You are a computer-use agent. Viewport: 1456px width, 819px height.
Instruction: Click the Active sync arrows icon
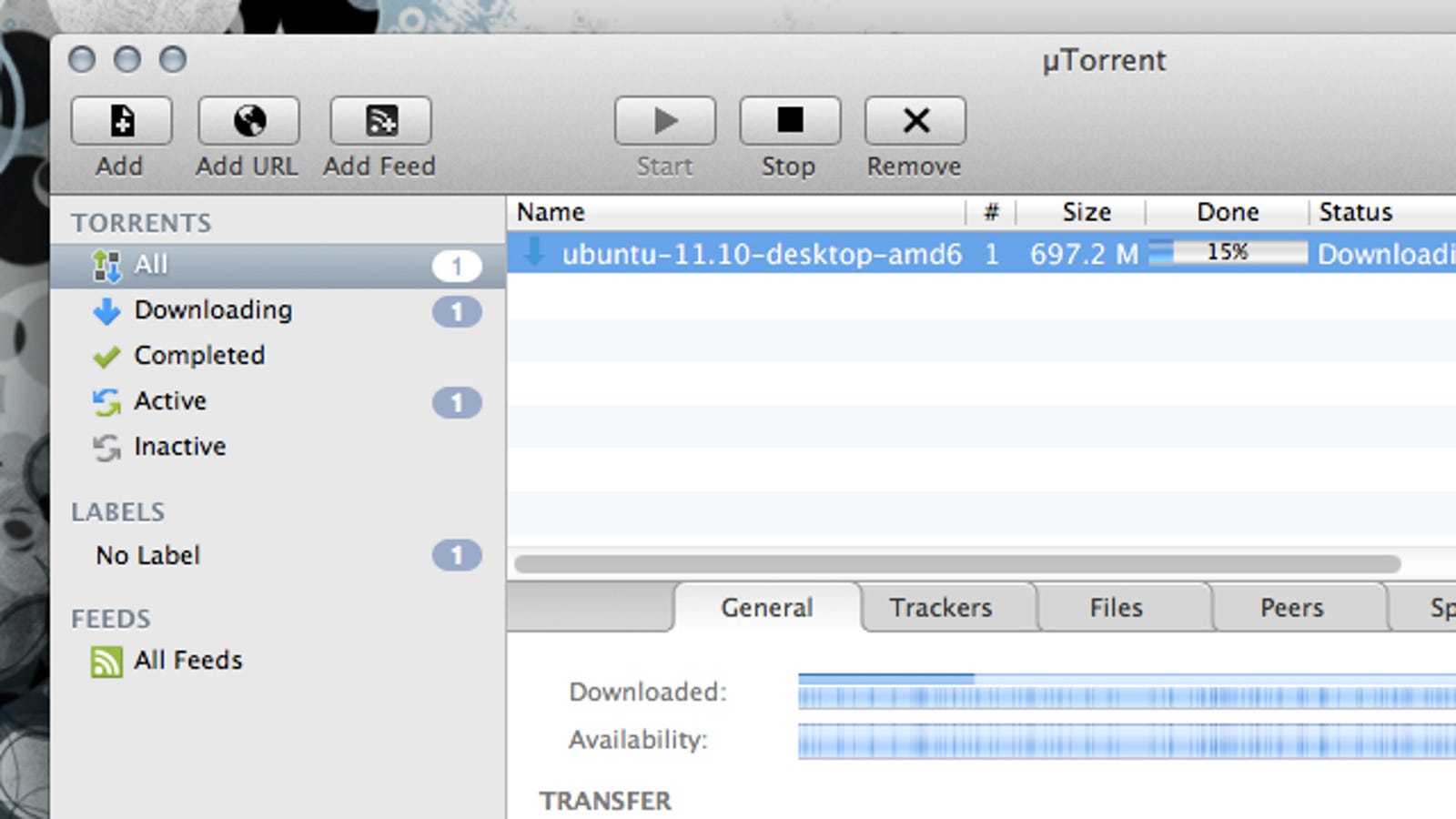point(106,402)
